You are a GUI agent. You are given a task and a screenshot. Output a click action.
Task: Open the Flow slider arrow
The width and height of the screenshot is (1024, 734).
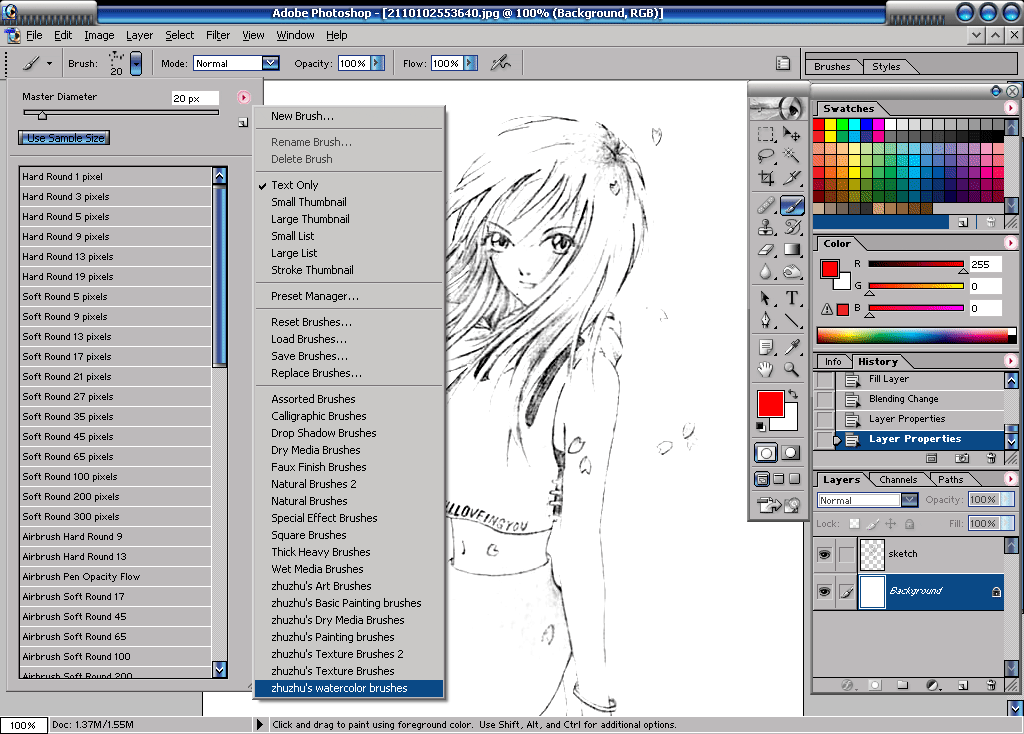coord(470,63)
